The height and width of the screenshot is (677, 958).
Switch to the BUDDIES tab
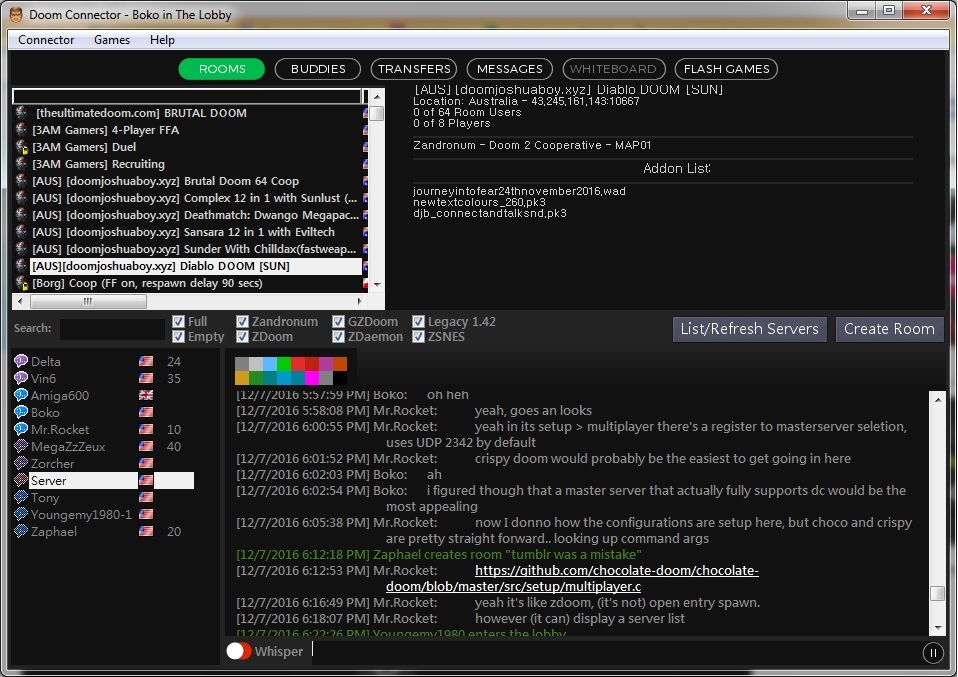(x=318, y=69)
